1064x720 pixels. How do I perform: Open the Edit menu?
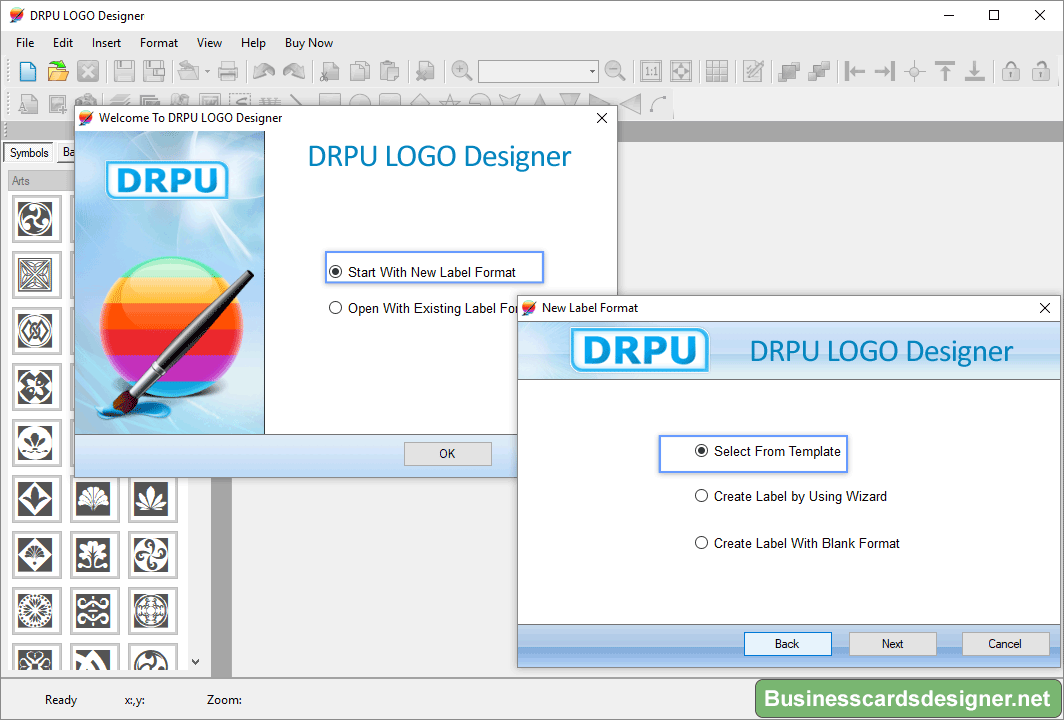tap(62, 43)
